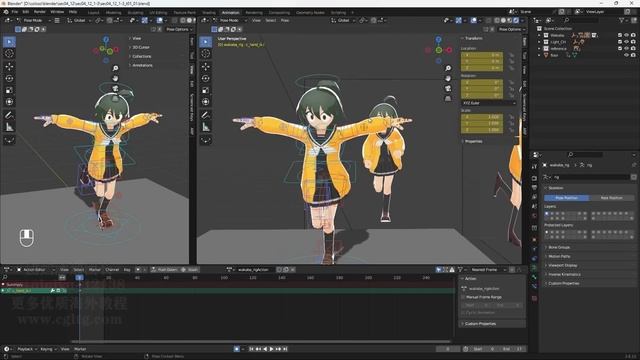Click the Rest Position button
The height and width of the screenshot is (360, 640).
tap(611, 198)
